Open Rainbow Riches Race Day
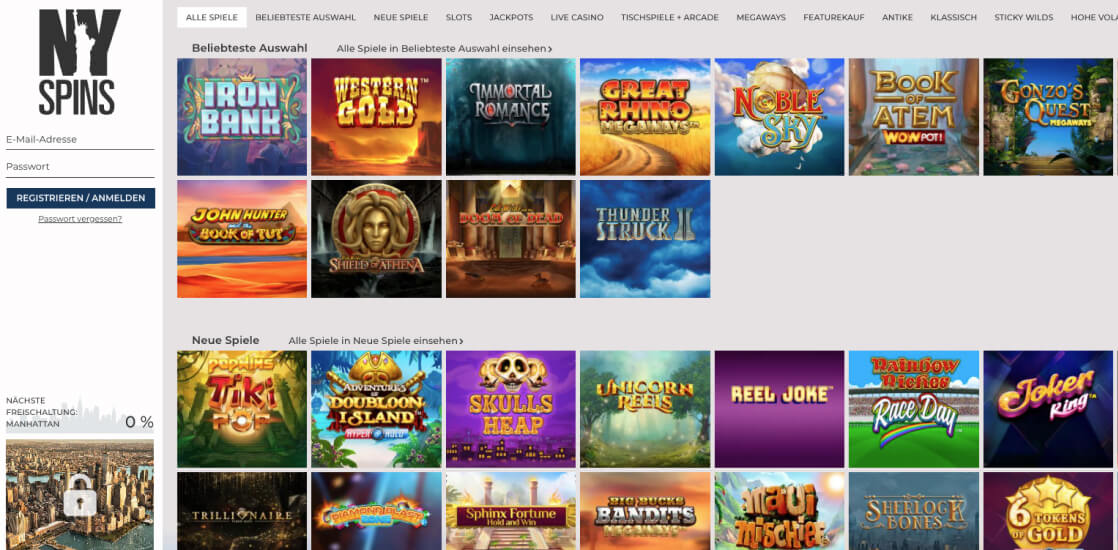The height and width of the screenshot is (550, 1118). click(x=913, y=409)
